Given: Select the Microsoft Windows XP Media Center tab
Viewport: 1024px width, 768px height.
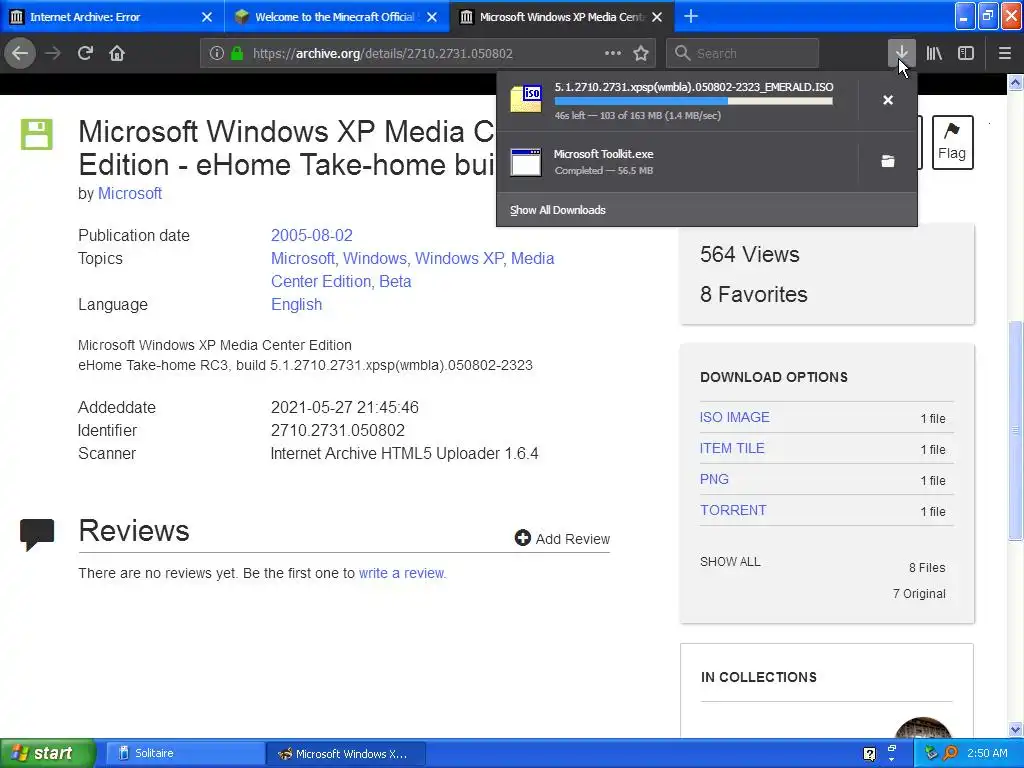Looking at the screenshot, I should (562, 17).
